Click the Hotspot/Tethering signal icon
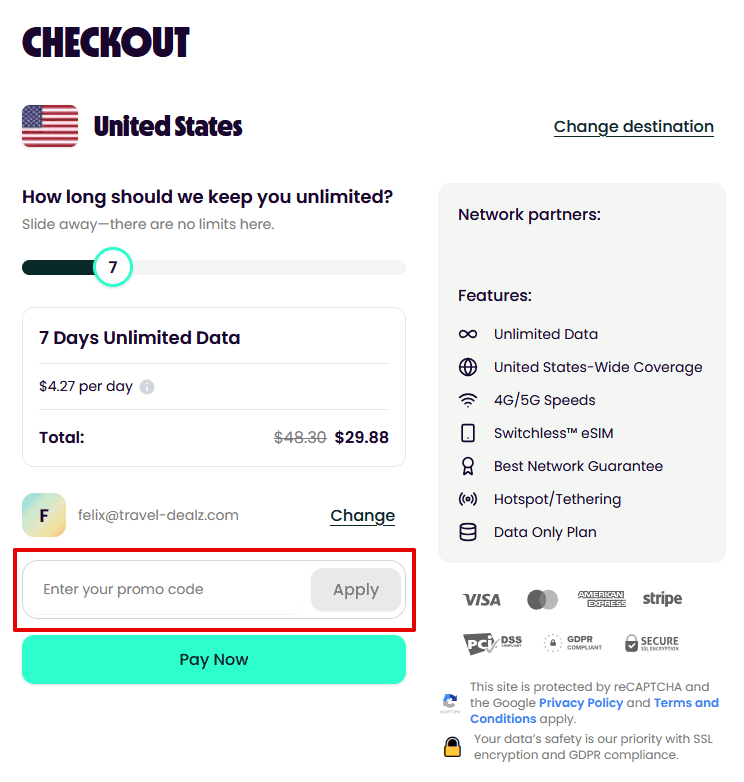 click(467, 499)
